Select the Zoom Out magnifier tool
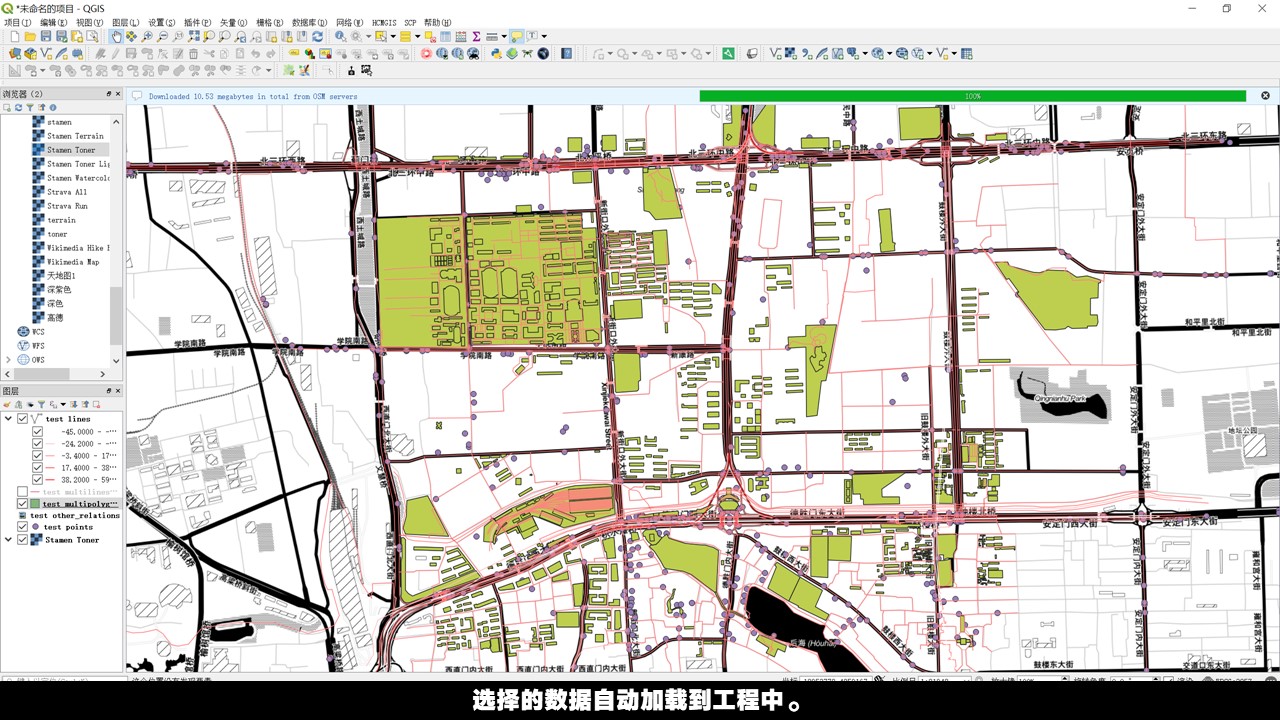This screenshot has width=1280, height=720. [162, 36]
